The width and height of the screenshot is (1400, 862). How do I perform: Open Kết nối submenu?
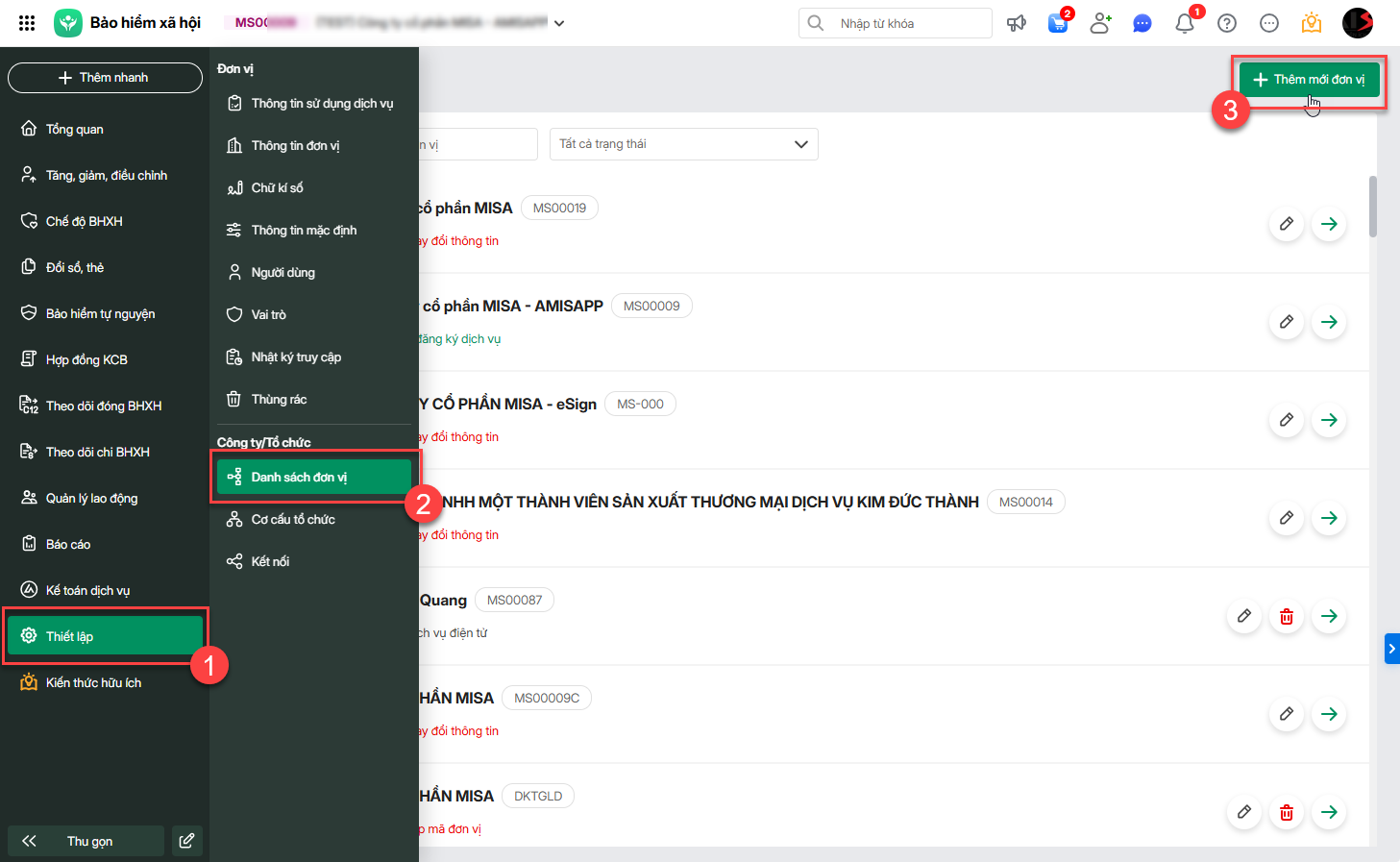point(314,561)
